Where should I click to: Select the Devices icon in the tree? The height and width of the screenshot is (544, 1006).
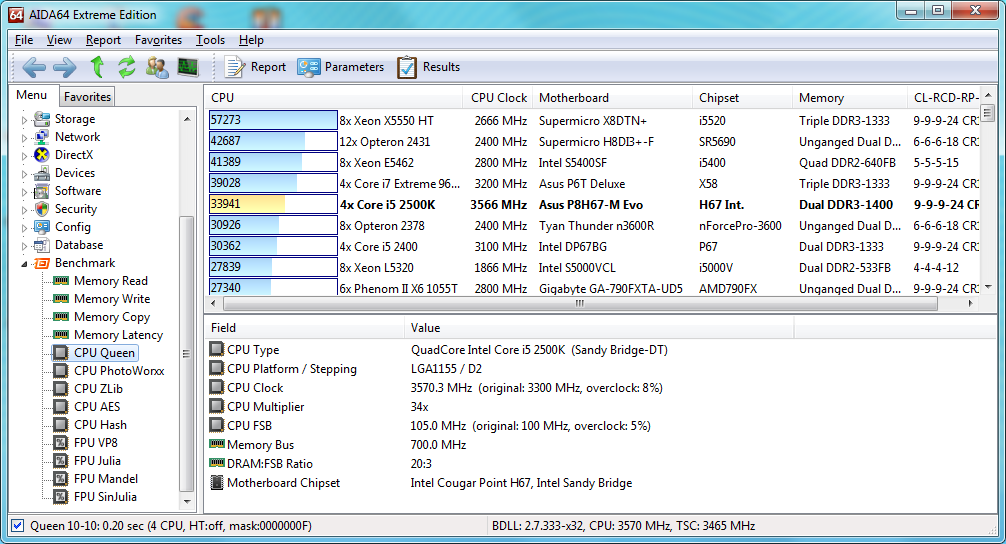[42, 173]
